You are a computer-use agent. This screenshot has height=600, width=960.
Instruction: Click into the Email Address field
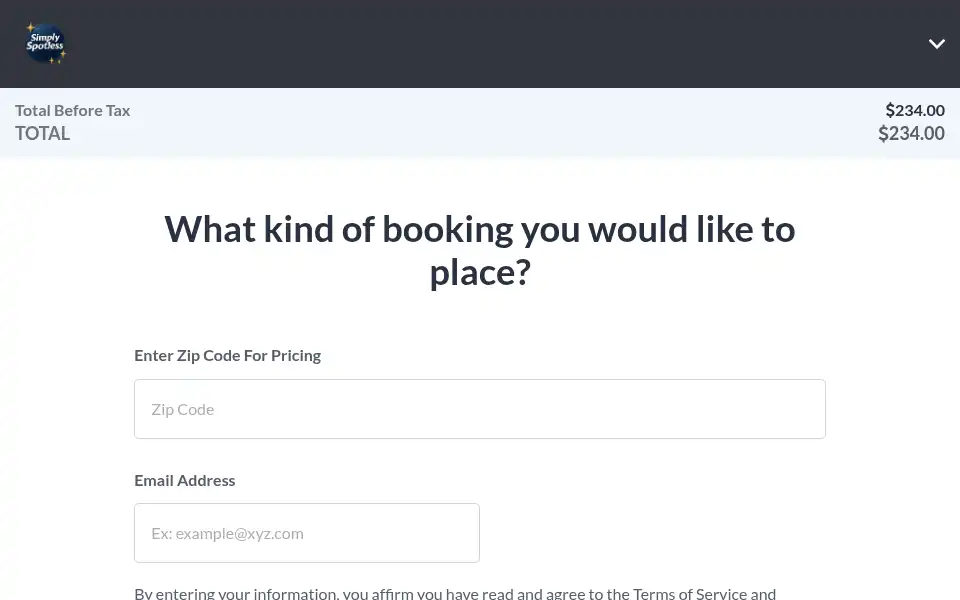tap(307, 533)
